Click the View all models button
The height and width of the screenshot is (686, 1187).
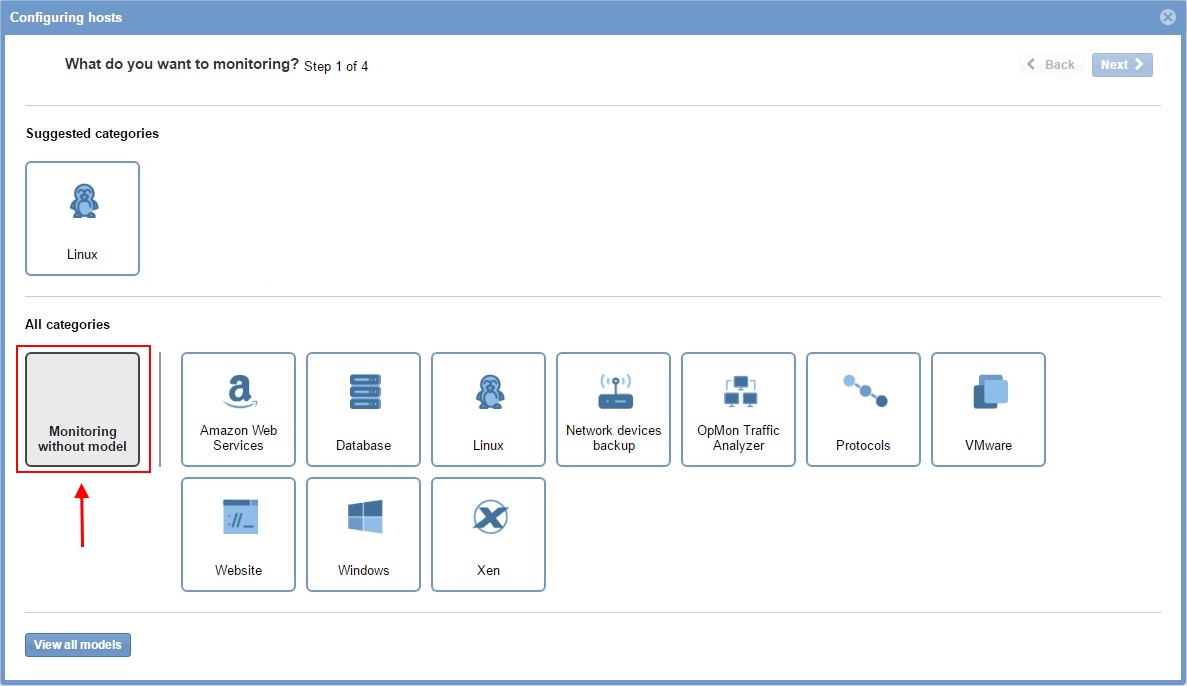[78, 645]
